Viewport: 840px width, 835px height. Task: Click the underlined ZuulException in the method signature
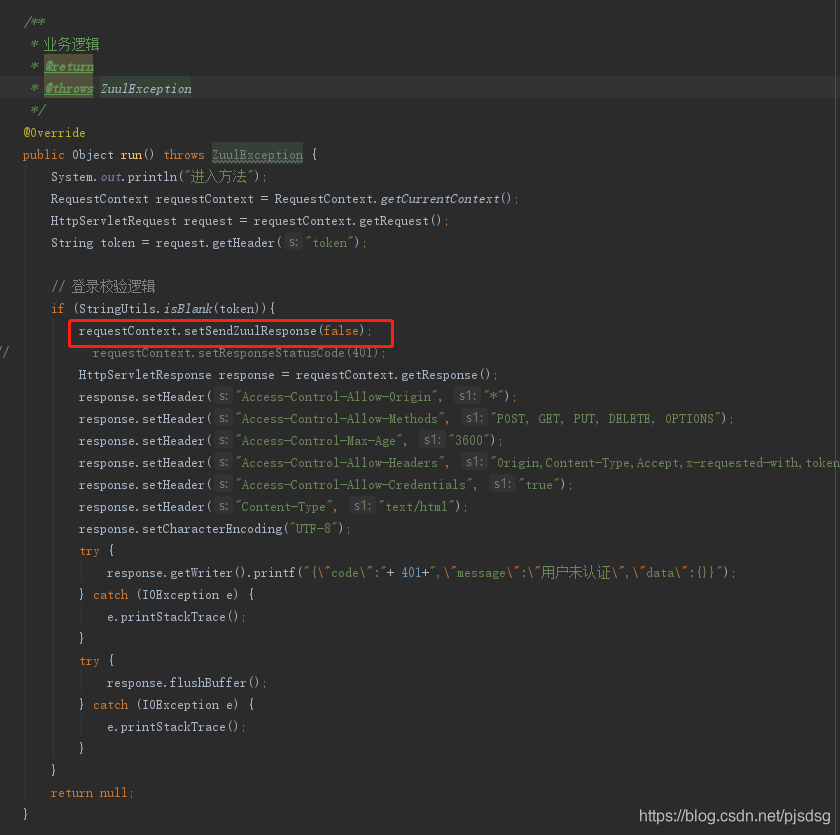[x=258, y=155]
